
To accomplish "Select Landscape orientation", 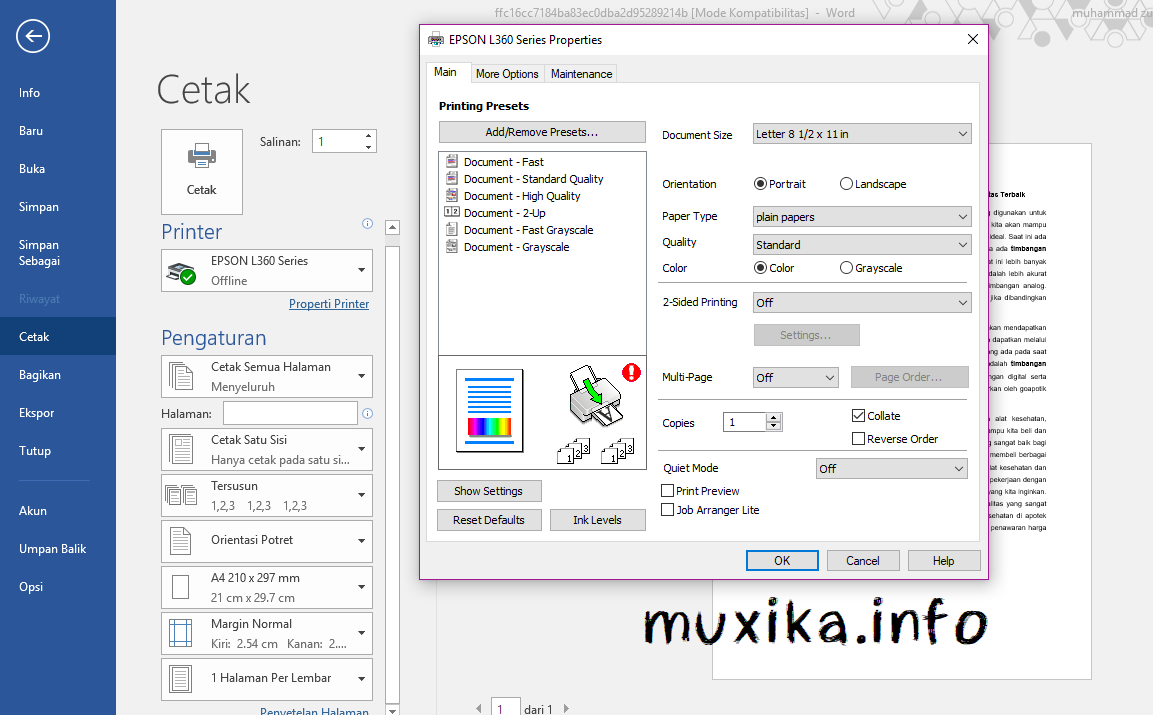I will [846, 184].
